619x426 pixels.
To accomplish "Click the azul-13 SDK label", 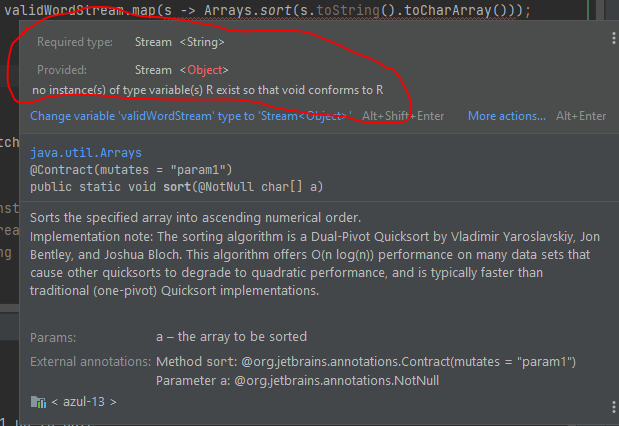I will pyautogui.click(x=84, y=402).
